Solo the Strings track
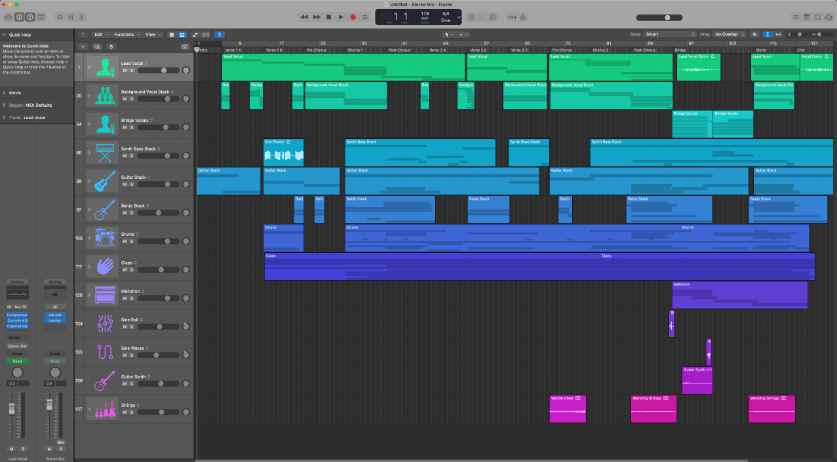 click(x=132, y=412)
